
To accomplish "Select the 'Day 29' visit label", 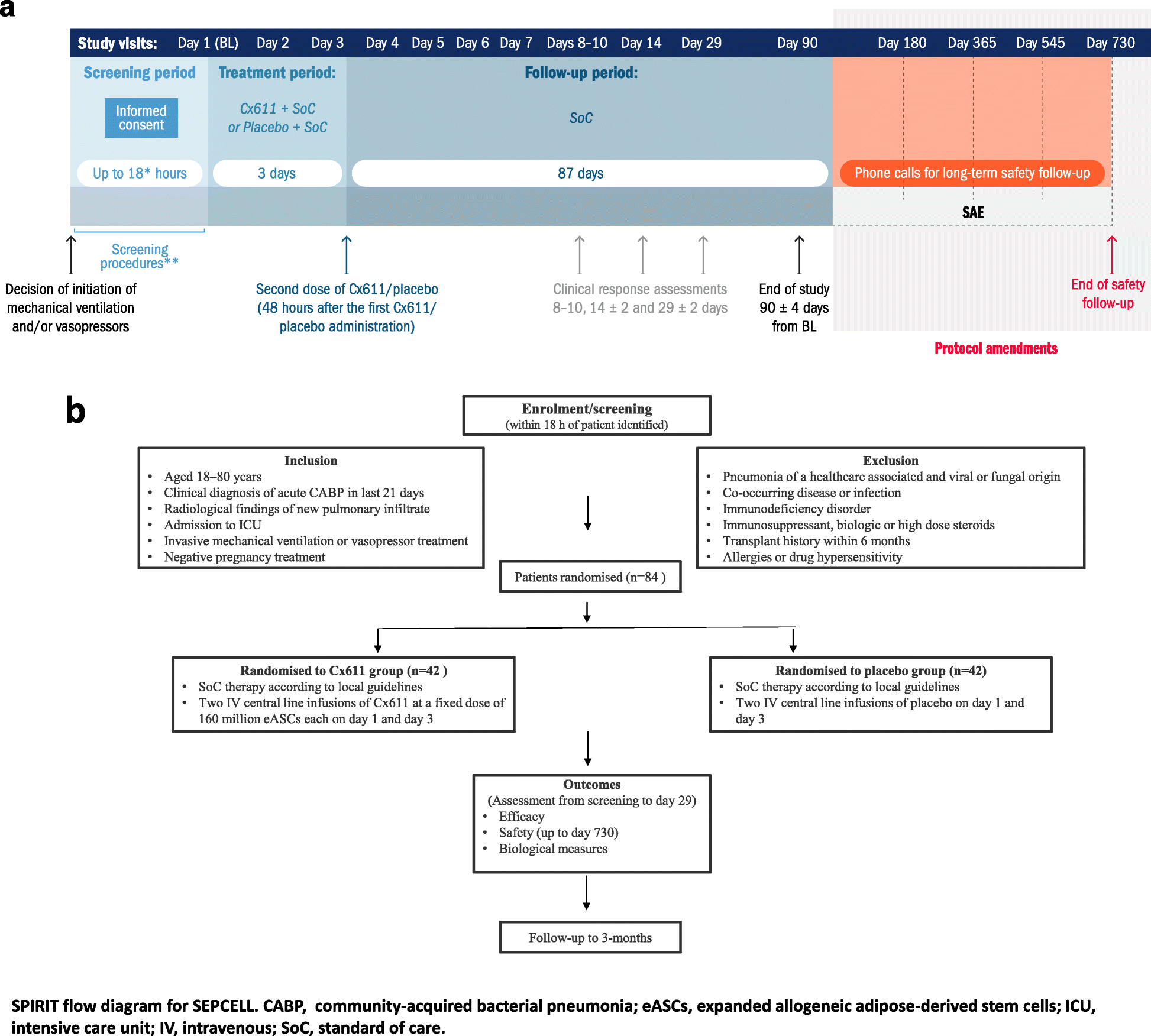I will click(x=701, y=43).
